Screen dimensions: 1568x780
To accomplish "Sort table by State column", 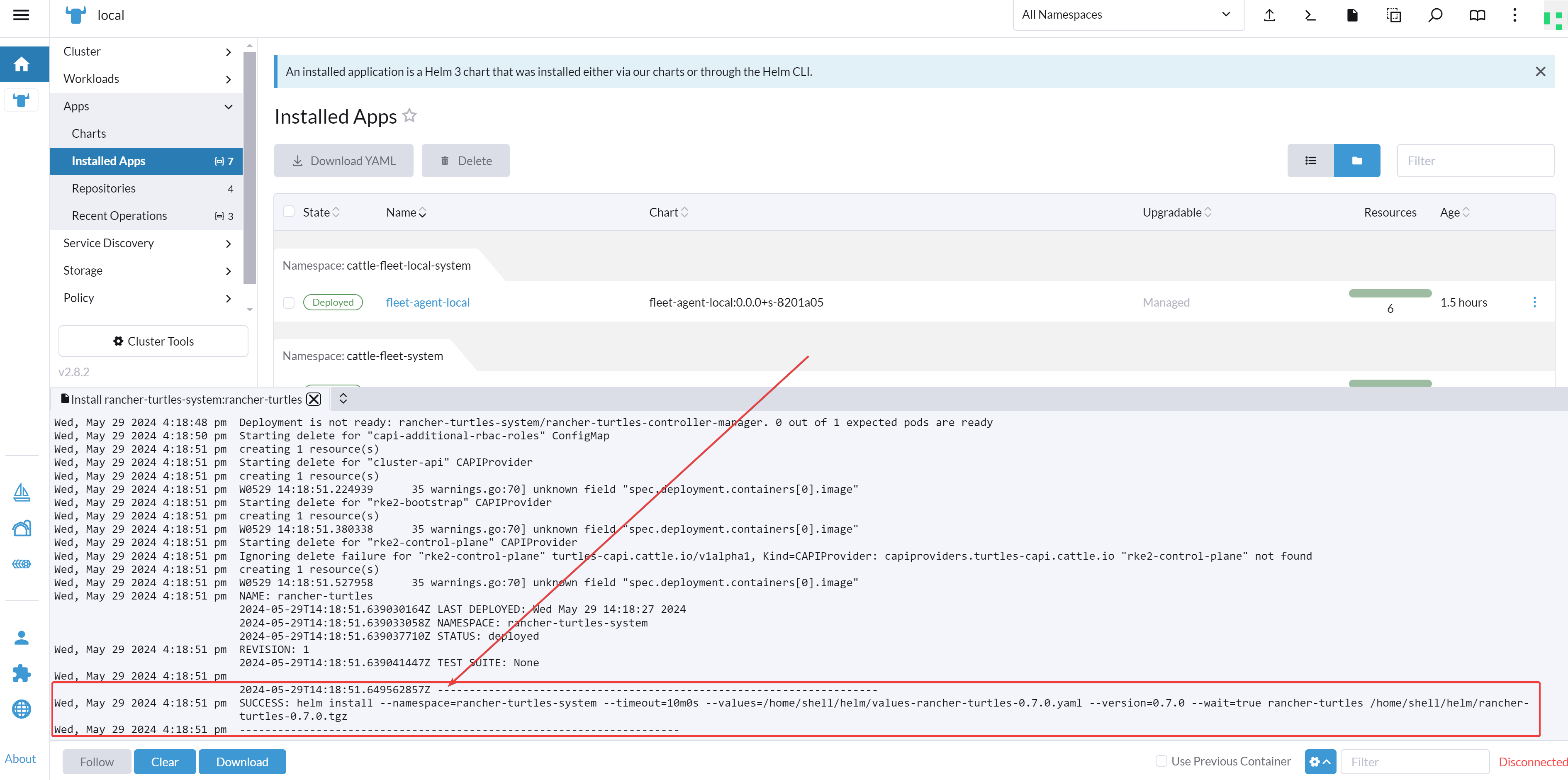I will pos(321,212).
